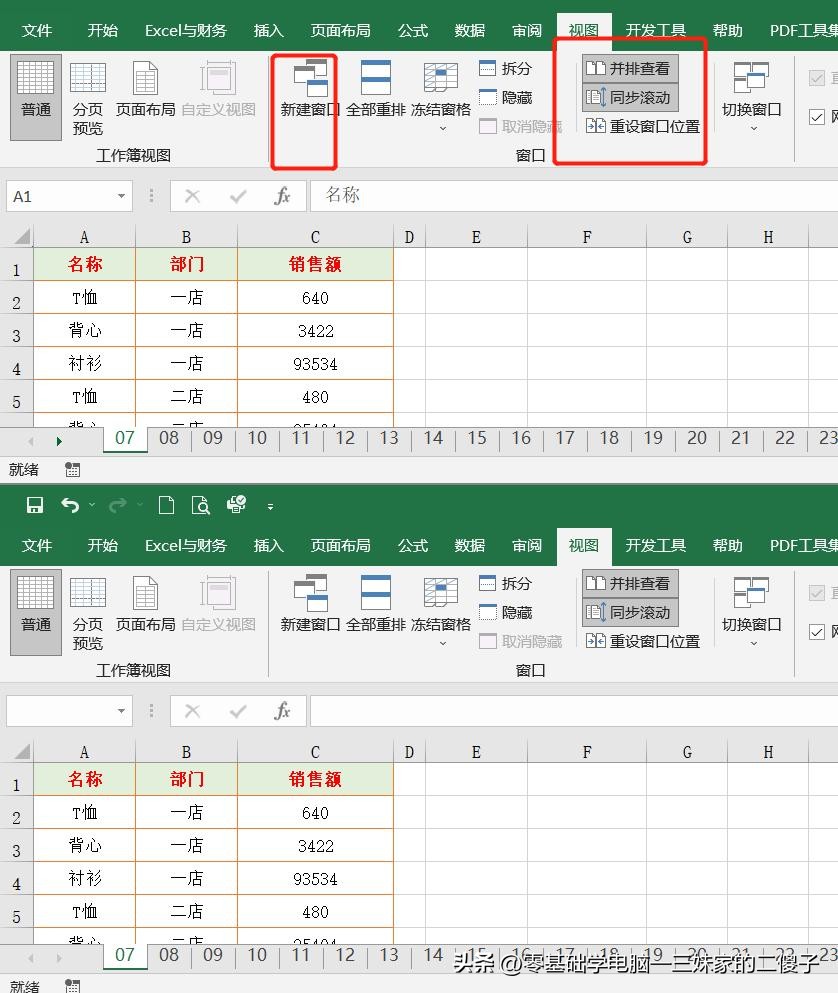Toggle Synchronous Scrolling in top window
838x993 pixels.
pos(630,98)
